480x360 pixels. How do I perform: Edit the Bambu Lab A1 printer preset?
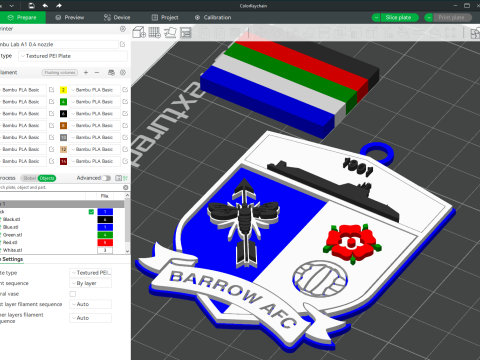tap(123, 44)
